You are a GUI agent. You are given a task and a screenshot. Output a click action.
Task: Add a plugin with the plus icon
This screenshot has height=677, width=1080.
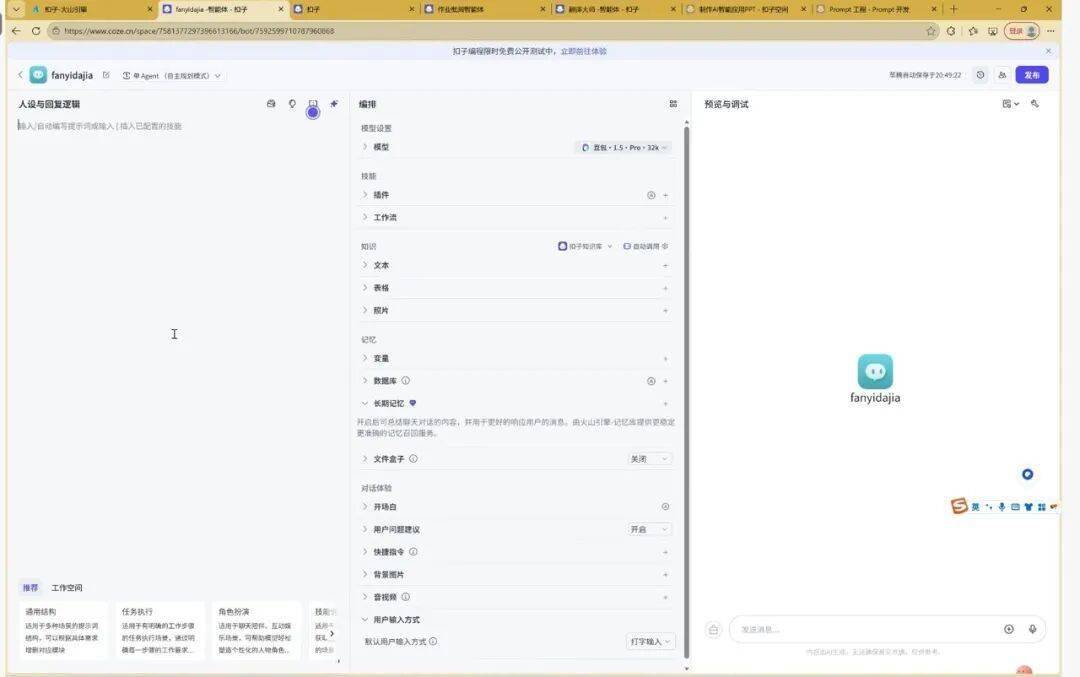tap(666, 195)
